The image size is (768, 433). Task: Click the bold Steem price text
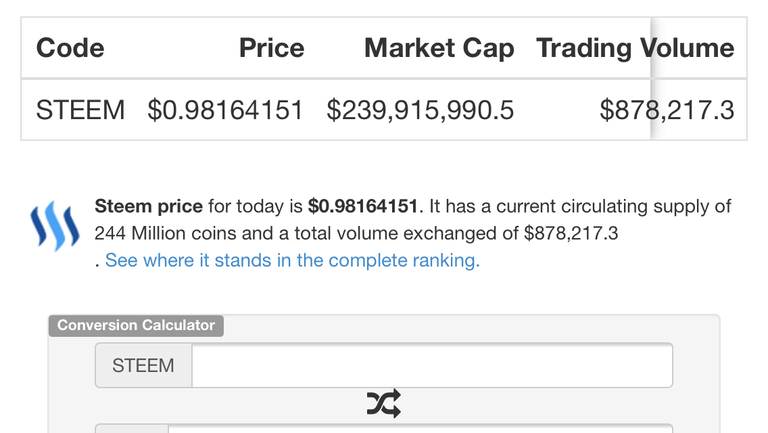(148, 206)
